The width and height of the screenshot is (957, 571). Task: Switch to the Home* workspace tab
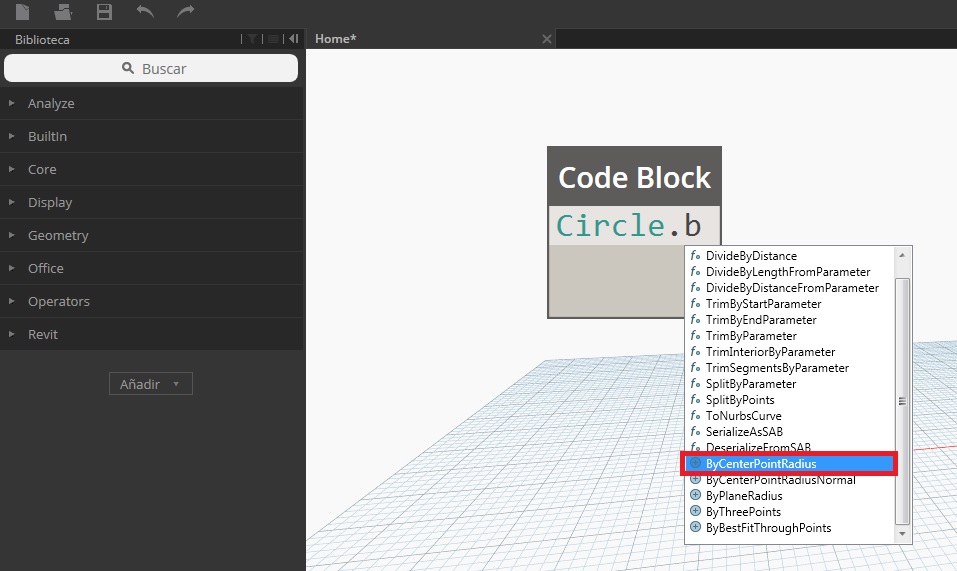(x=336, y=39)
